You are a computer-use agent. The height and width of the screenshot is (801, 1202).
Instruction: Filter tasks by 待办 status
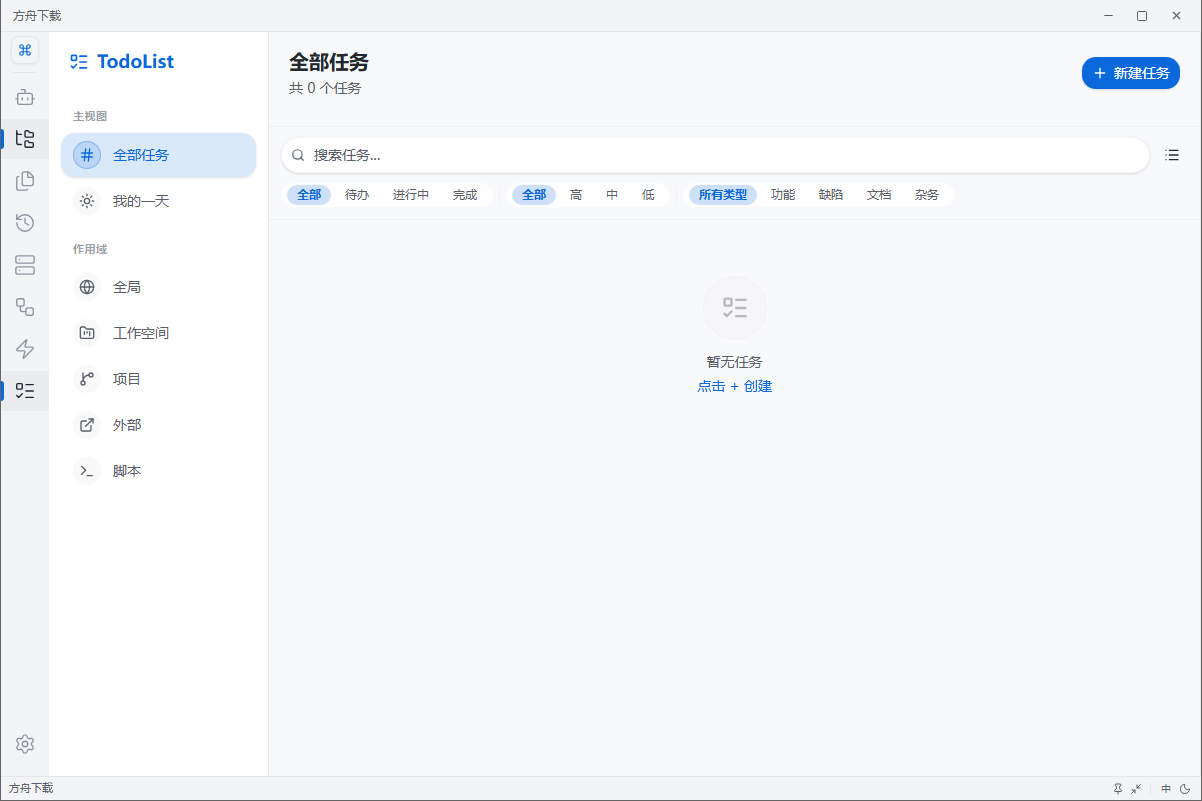[x=356, y=195]
